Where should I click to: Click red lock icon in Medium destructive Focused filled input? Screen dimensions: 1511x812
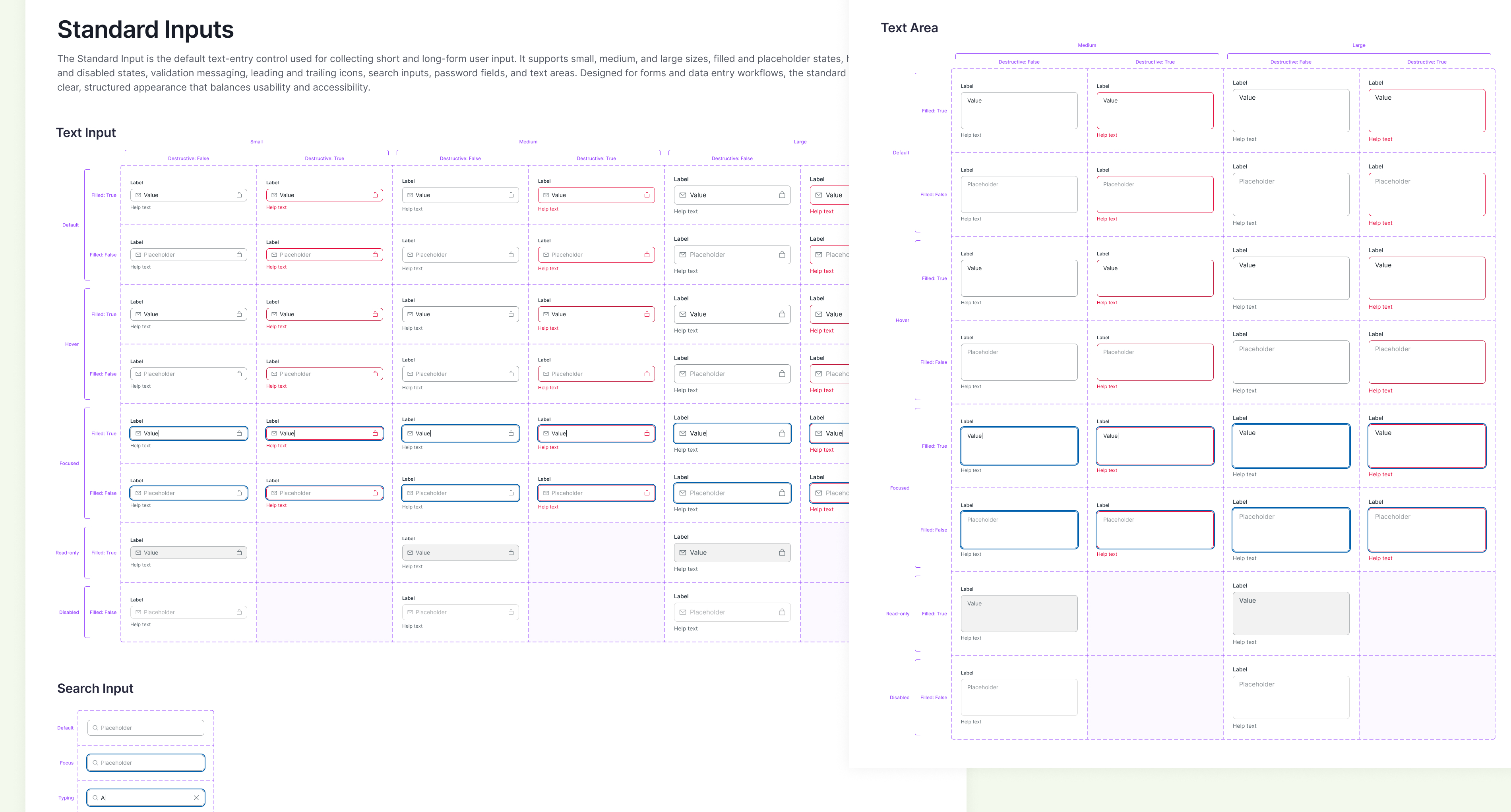tap(646, 433)
